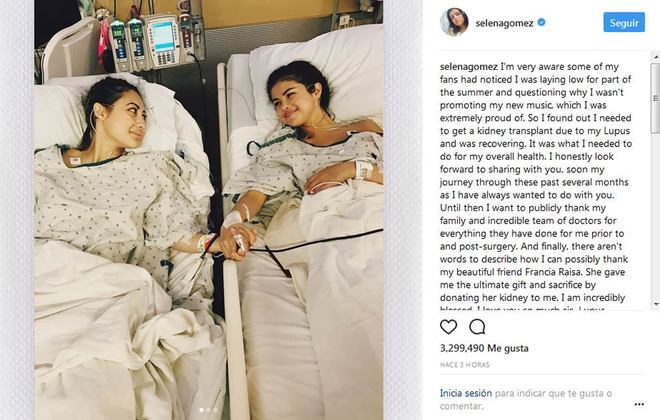Open comments with the speech bubble icon

[477, 327]
